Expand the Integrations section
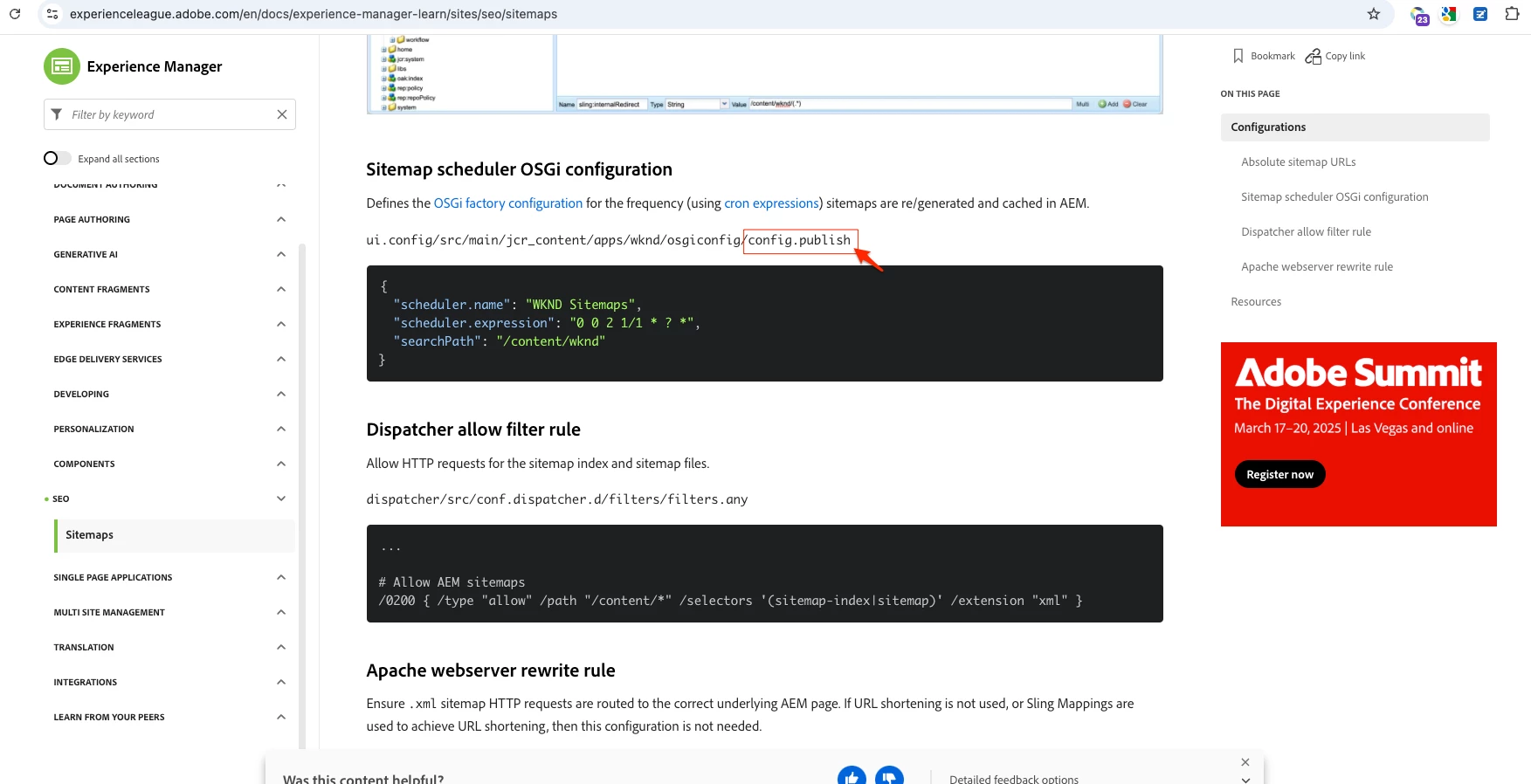Screen dimensions: 1531x784 coord(281,682)
